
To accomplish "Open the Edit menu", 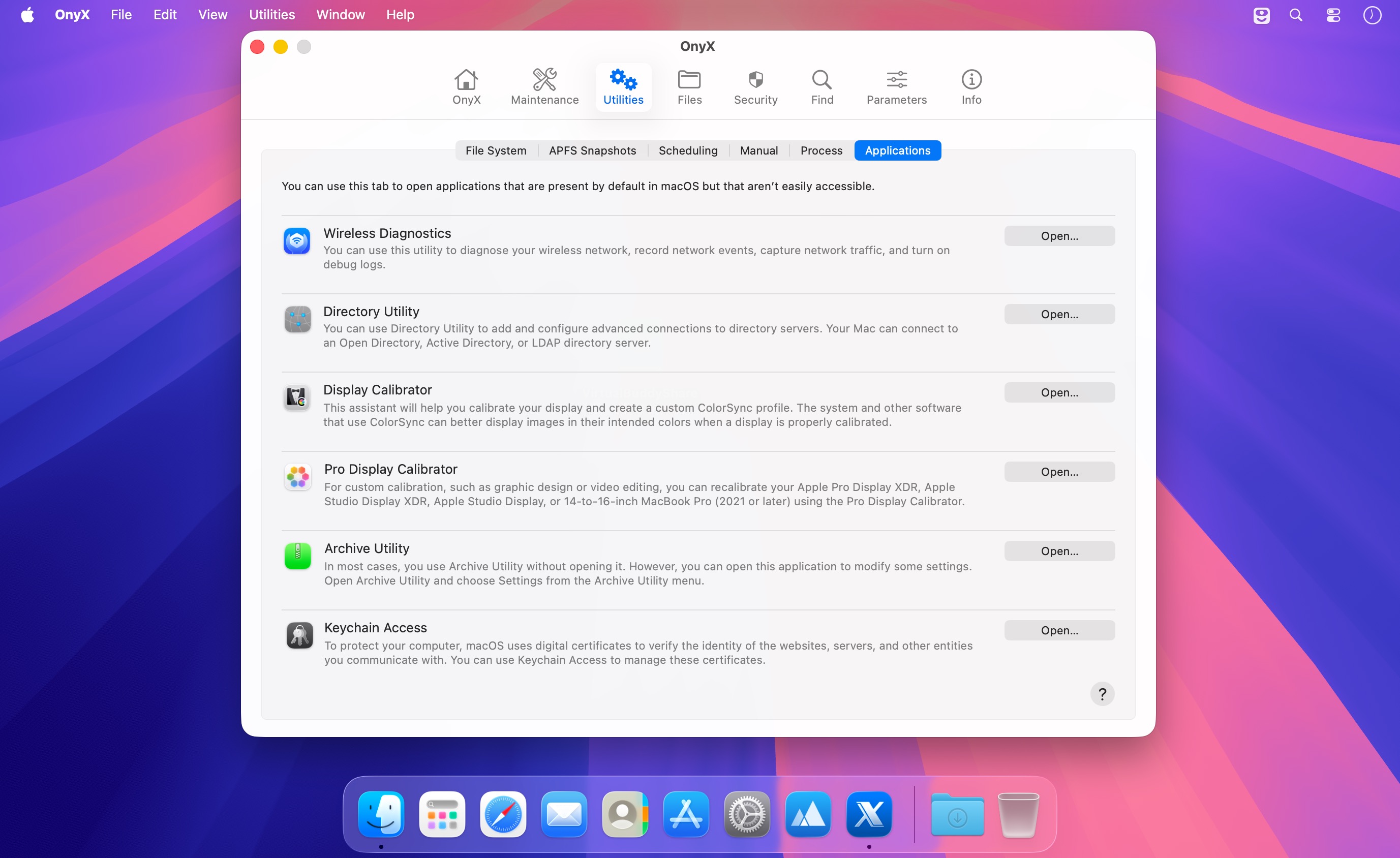I will (165, 14).
